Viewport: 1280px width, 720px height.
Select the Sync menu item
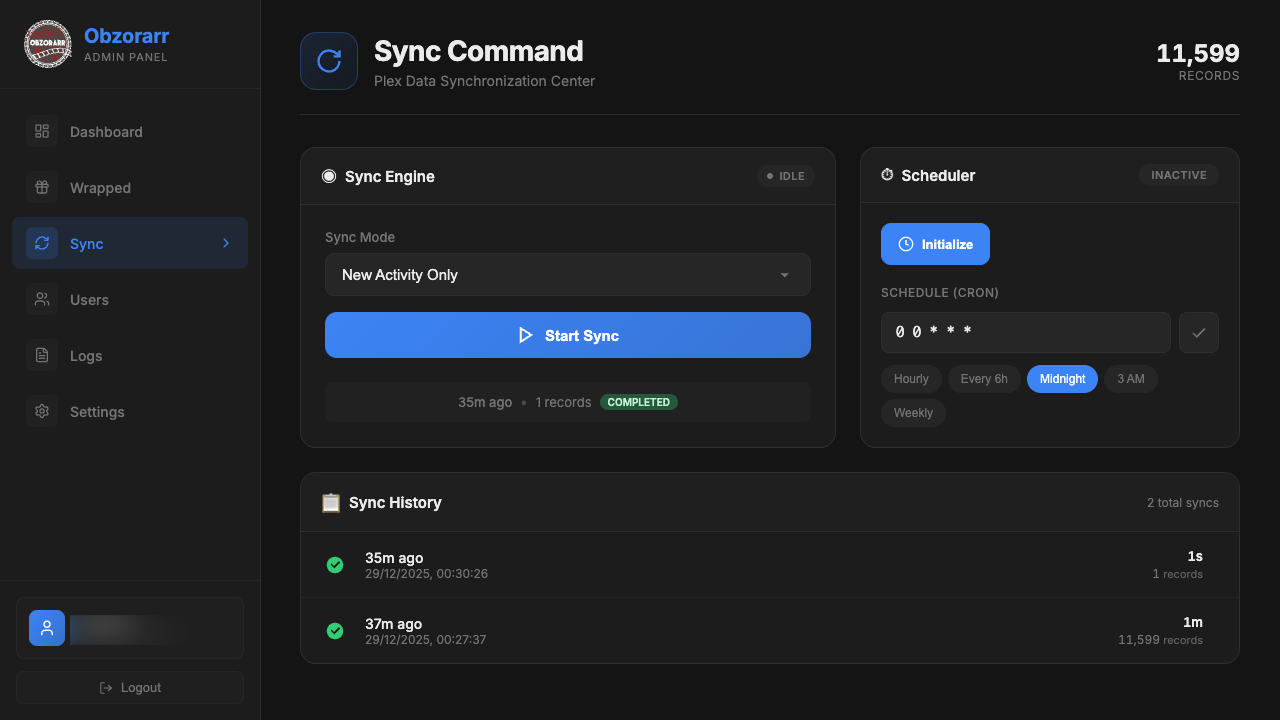130,243
